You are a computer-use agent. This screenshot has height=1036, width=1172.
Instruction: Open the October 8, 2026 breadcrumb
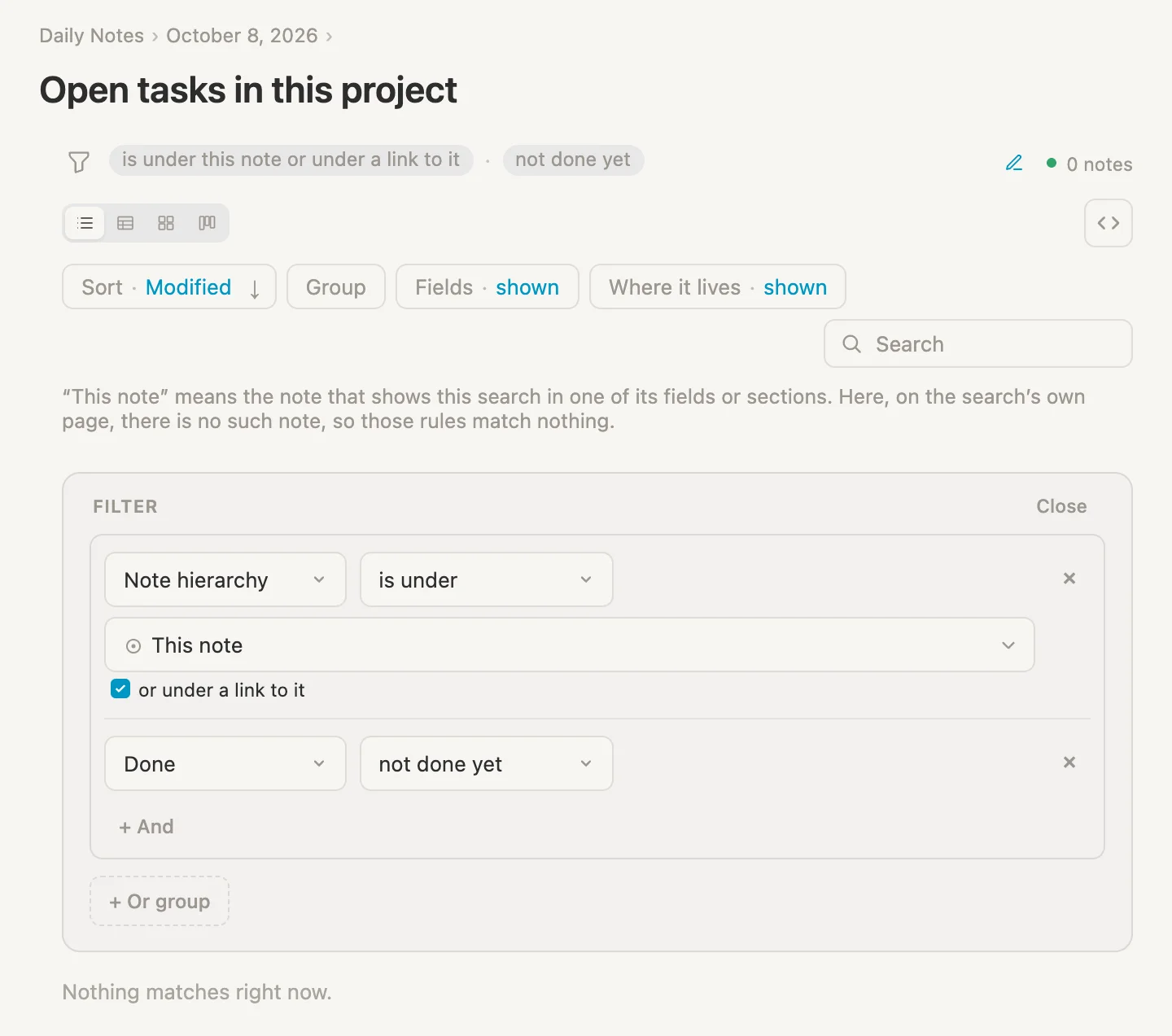[x=242, y=36]
